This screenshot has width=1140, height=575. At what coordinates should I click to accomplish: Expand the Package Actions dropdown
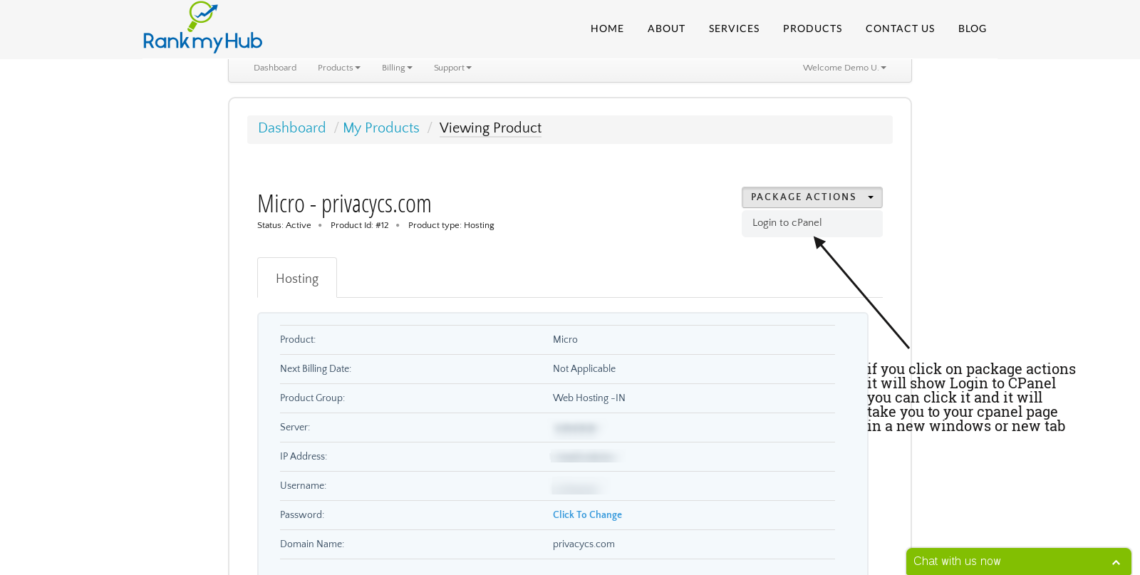coord(811,197)
